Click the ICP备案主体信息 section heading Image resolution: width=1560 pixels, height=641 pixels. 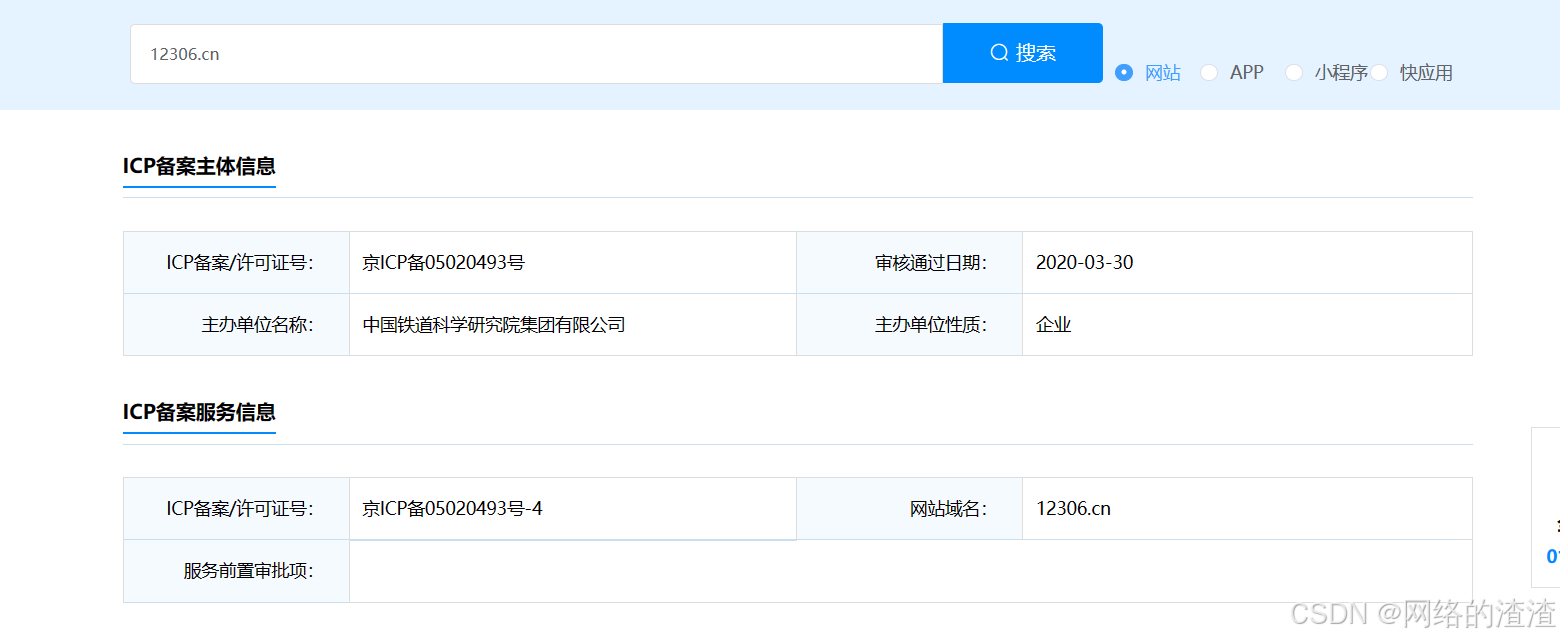pyautogui.click(x=199, y=166)
